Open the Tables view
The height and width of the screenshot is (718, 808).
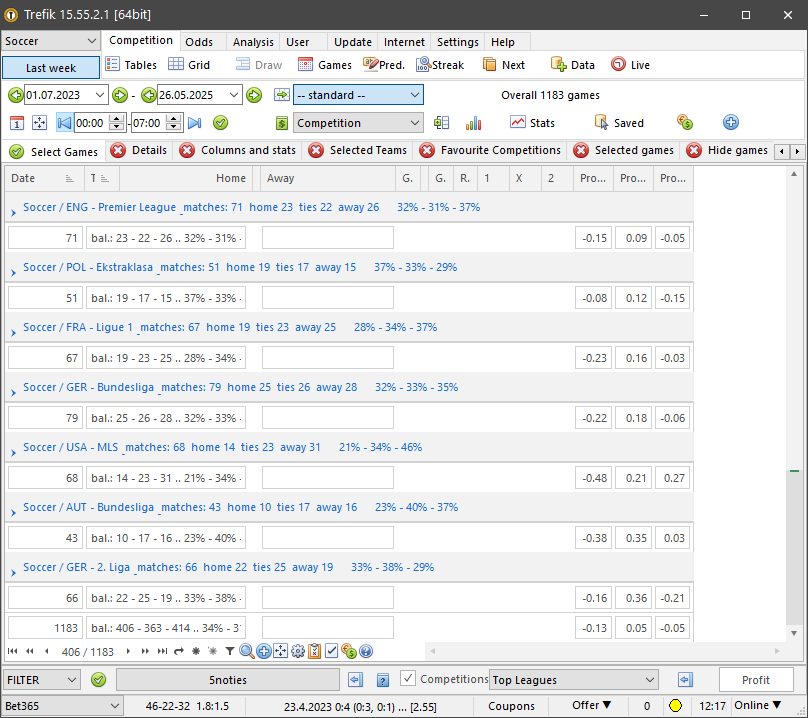click(x=131, y=65)
